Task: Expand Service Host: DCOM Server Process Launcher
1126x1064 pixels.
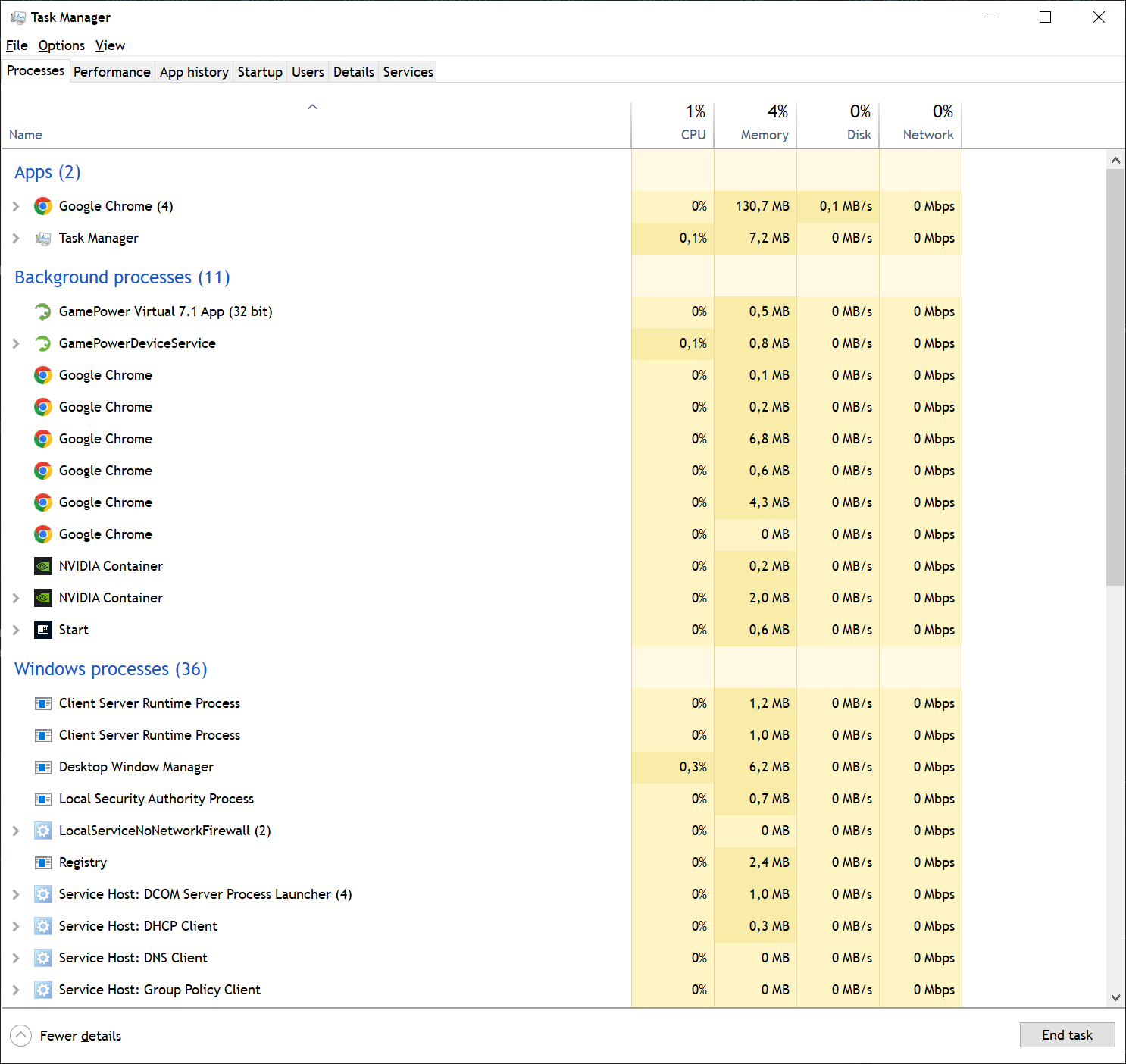Action: click(x=16, y=894)
